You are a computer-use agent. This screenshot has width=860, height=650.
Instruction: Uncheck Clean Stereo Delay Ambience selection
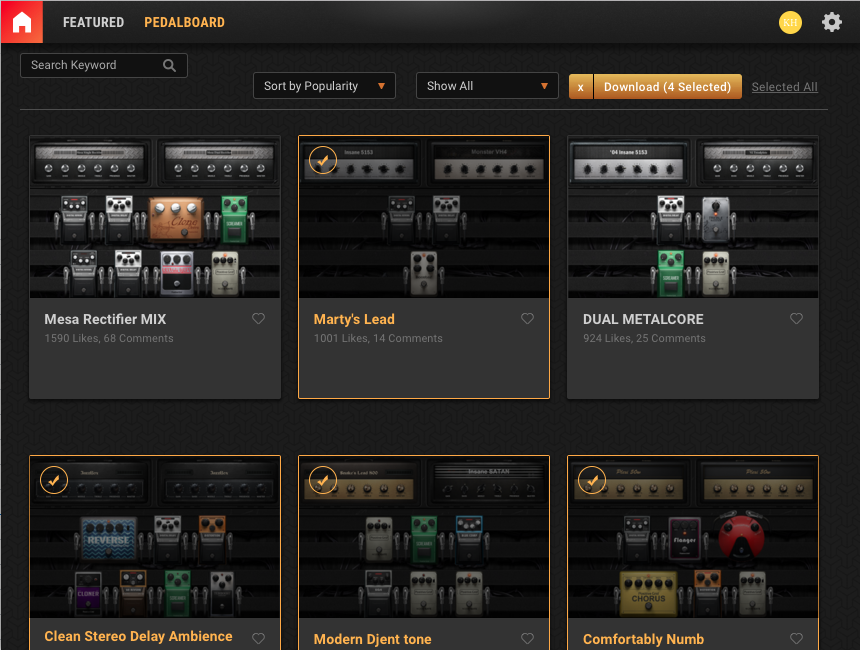tap(54, 480)
